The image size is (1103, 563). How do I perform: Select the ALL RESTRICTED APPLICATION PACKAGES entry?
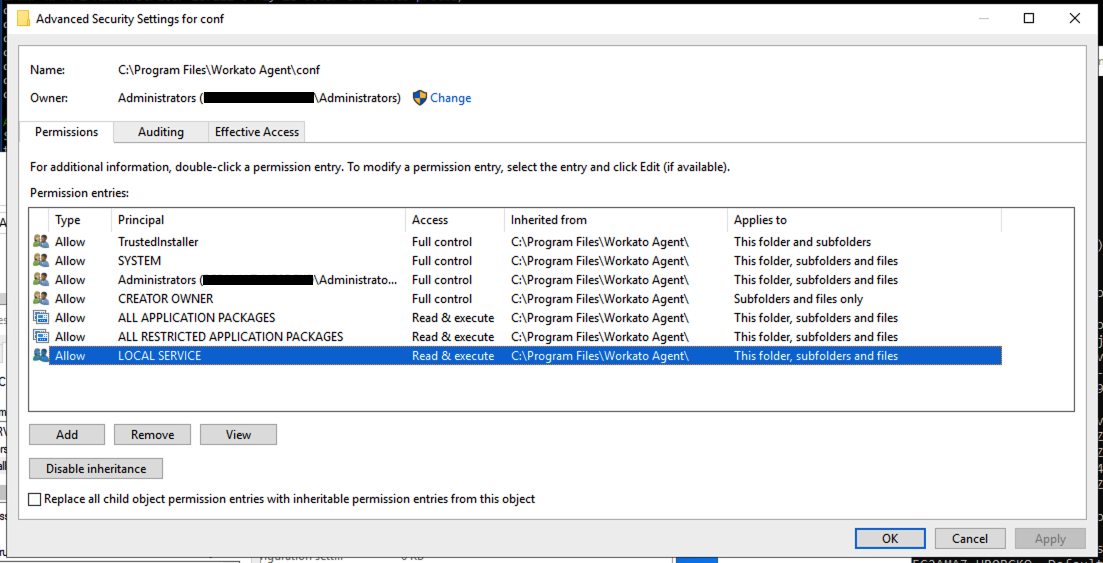[517, 336]
